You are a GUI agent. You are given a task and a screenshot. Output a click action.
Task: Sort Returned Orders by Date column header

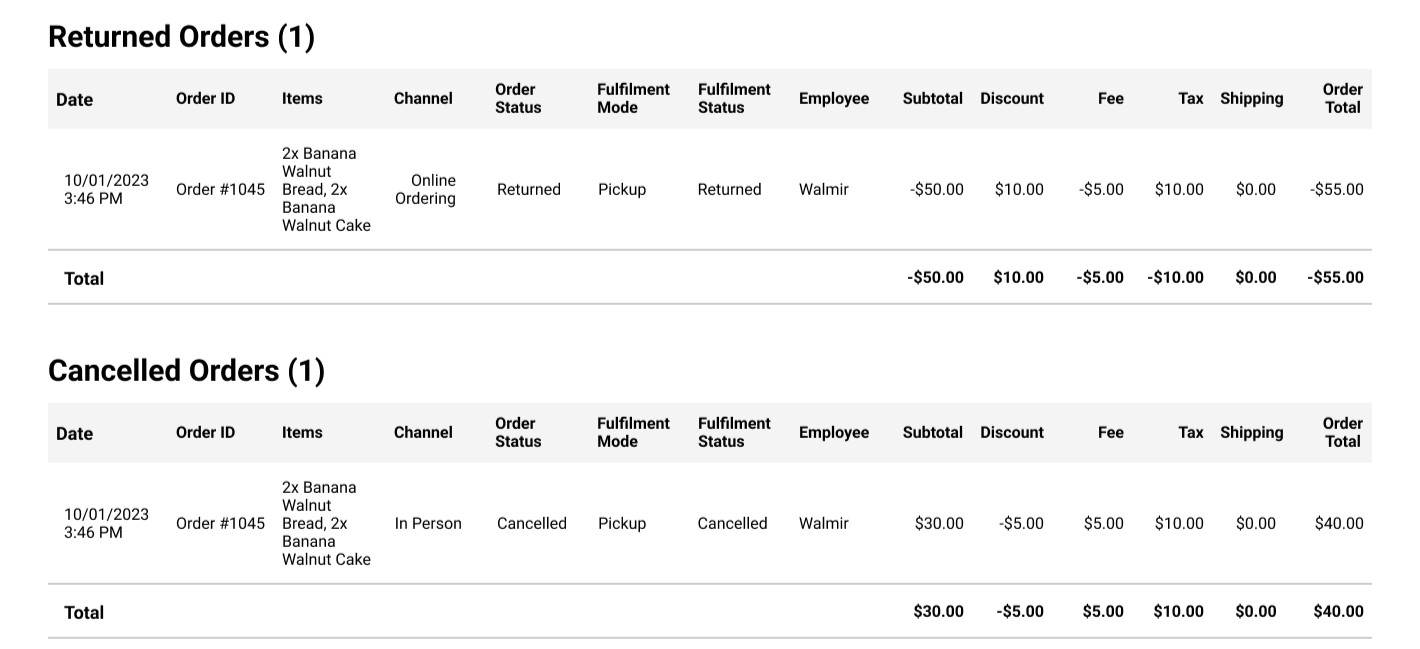coord(74,99)
